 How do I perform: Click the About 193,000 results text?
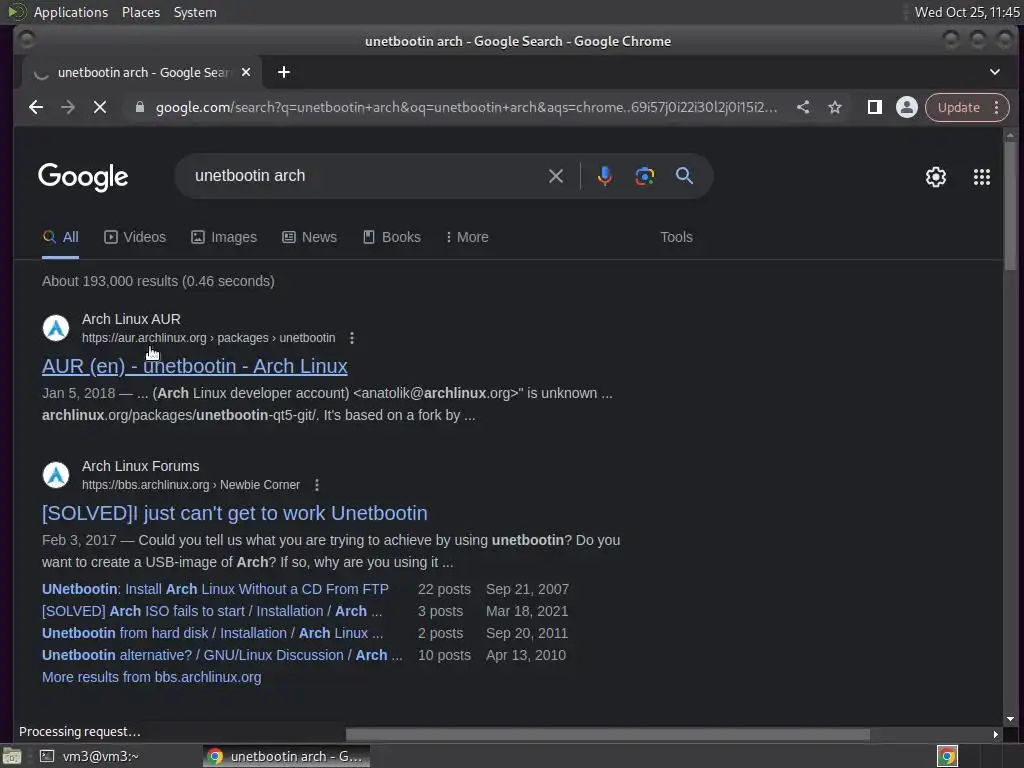pyautogui.click(x=158, y=281)
